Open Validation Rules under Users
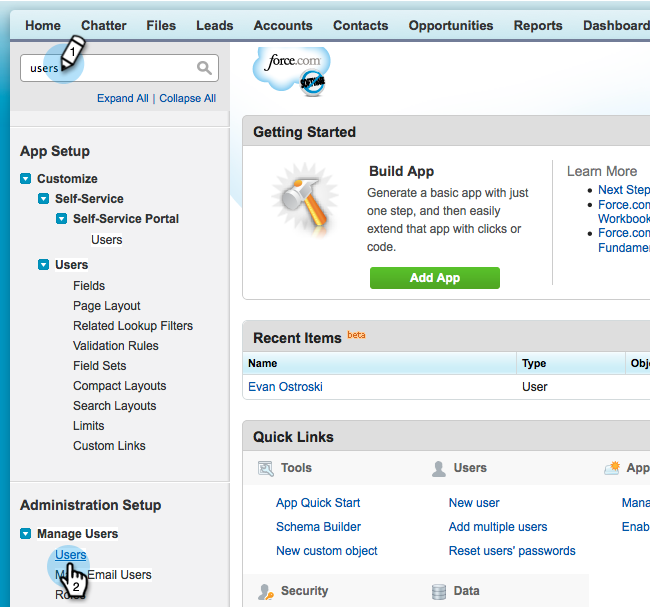 [x=115, y=346]
